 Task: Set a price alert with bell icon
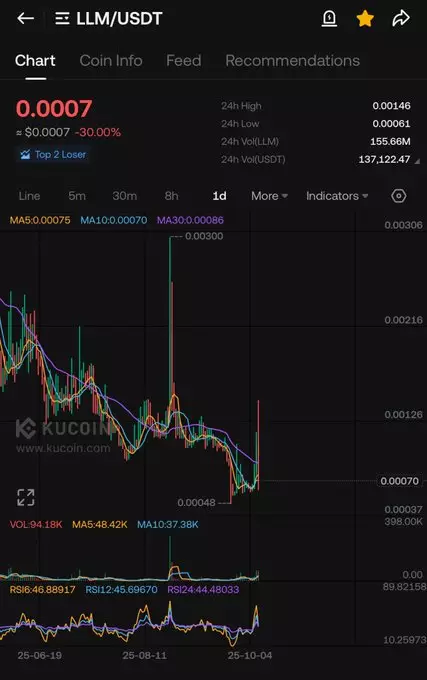[329, 18]
